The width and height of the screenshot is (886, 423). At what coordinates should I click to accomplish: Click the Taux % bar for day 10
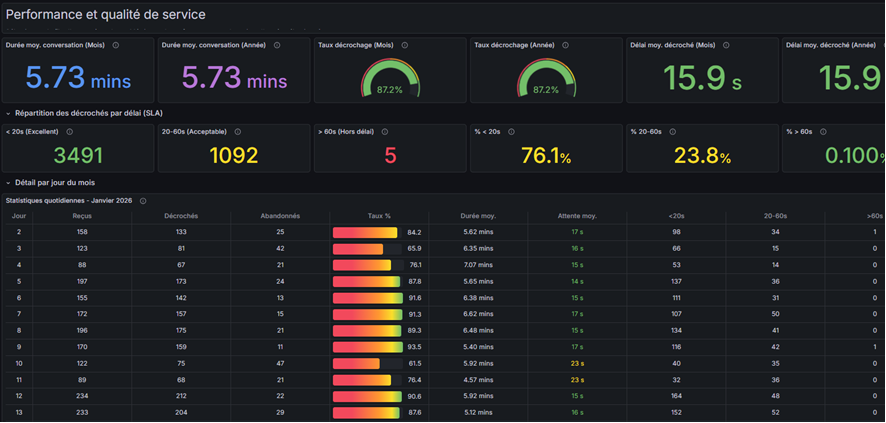(x=356, y=363)
